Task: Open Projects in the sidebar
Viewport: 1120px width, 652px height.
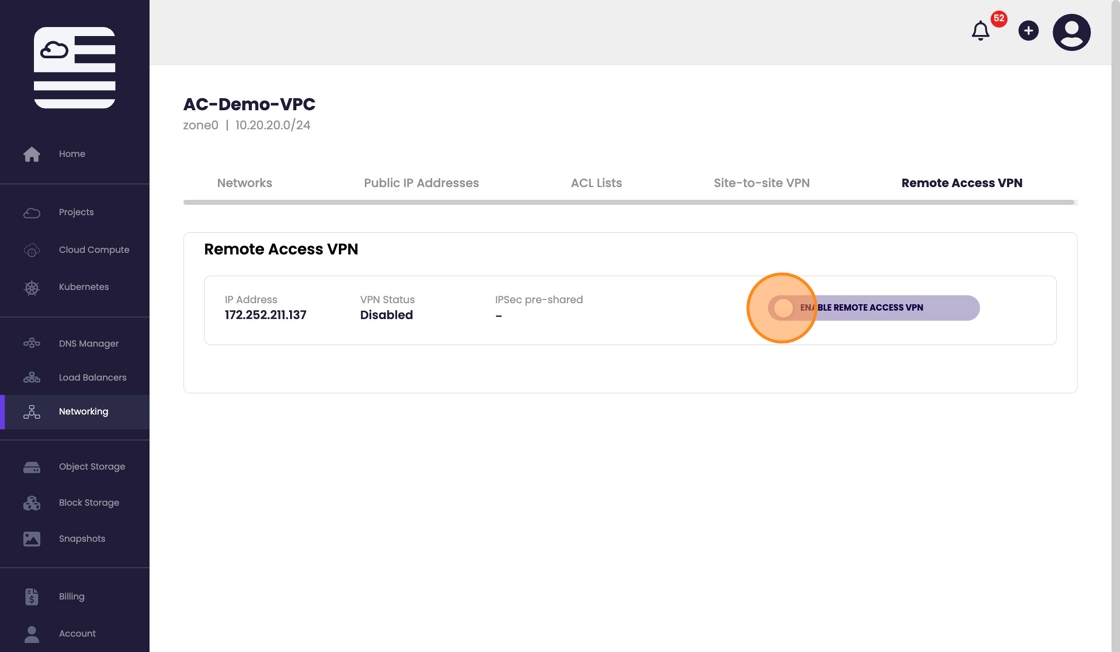Action: 76,212
